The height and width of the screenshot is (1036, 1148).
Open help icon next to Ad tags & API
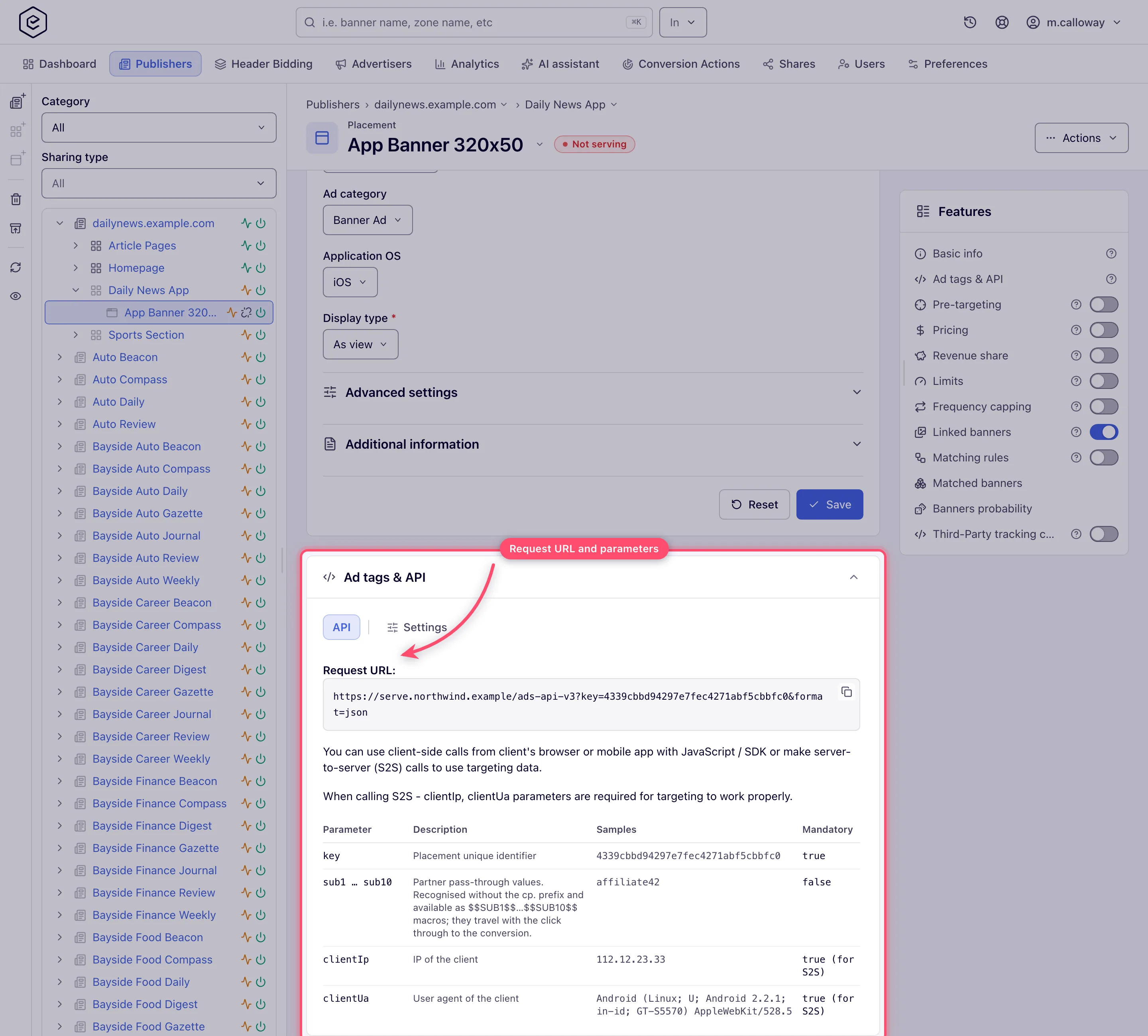coord(1111,279)
